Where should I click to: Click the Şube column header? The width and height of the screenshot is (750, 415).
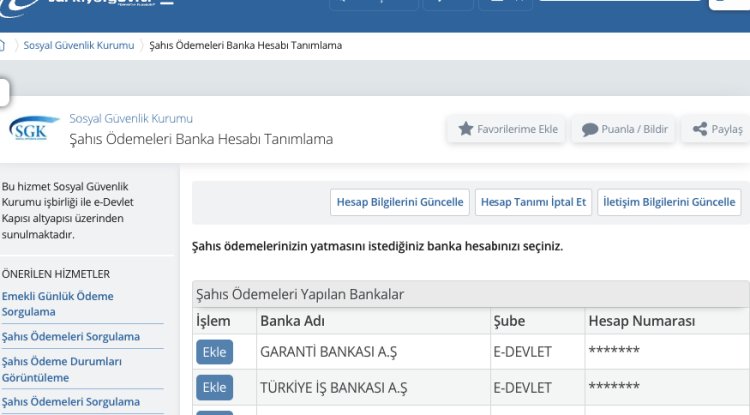point(537,321)
